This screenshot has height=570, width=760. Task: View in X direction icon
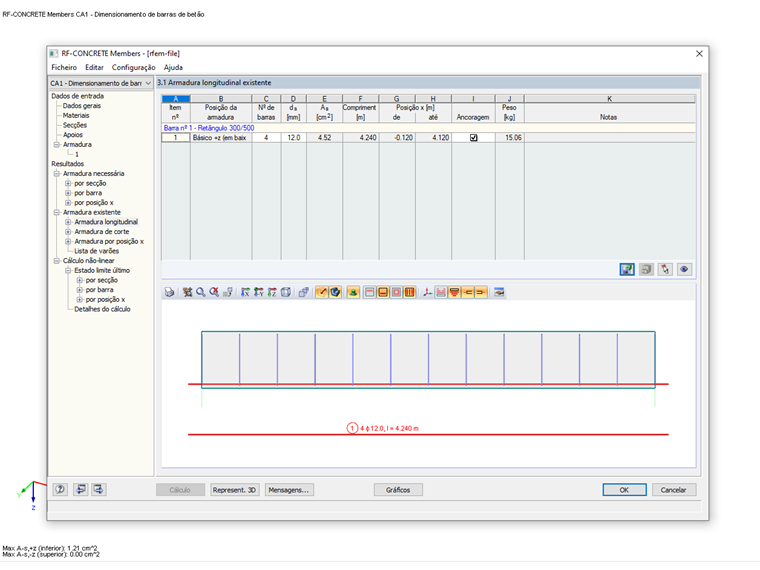[x=245, y=292]
